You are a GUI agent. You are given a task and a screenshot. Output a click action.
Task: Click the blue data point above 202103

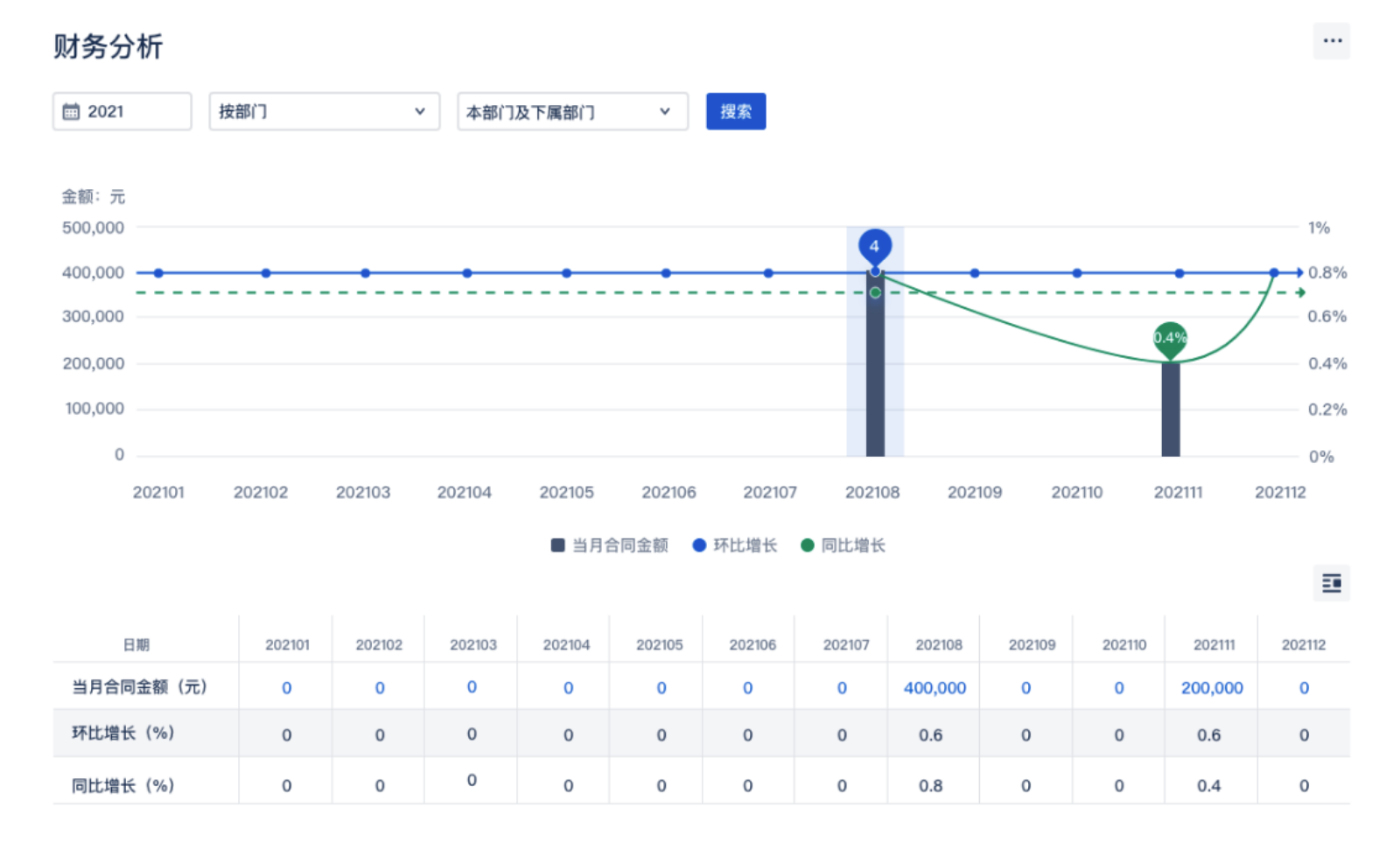(x=365, y=273)
